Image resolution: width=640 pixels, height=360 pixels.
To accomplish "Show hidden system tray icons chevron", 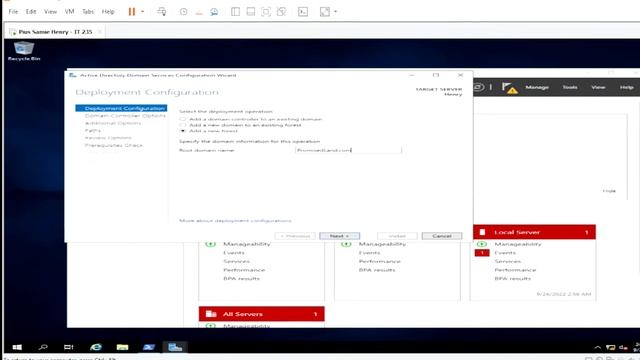I will (x=598, y=348).
